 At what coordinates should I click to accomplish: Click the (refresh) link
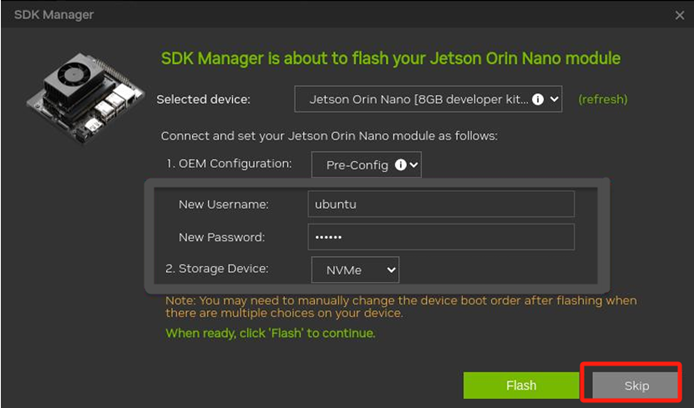tap(603, 99)
